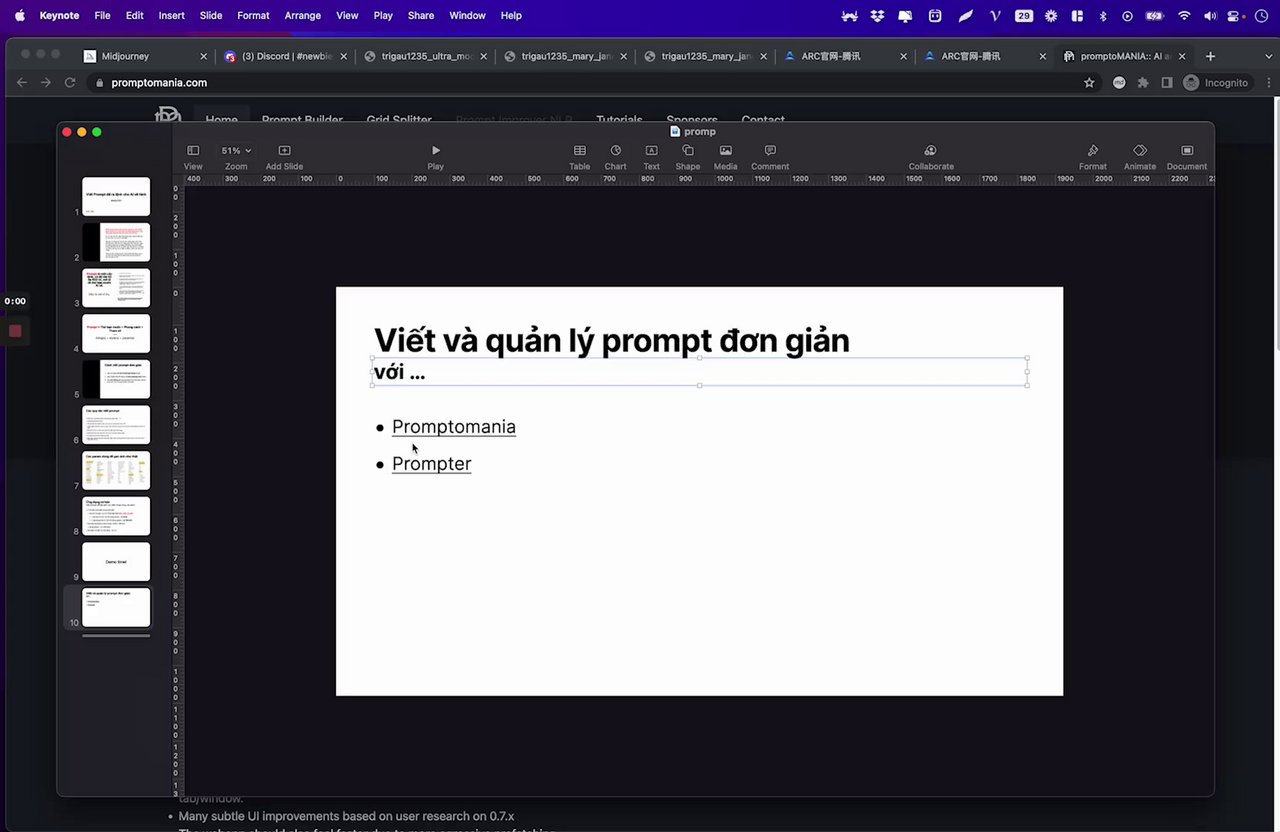This screenshot has width=1280, height=832.
Task: Show the Format inspector
Action: click(x=1093, y=157)
